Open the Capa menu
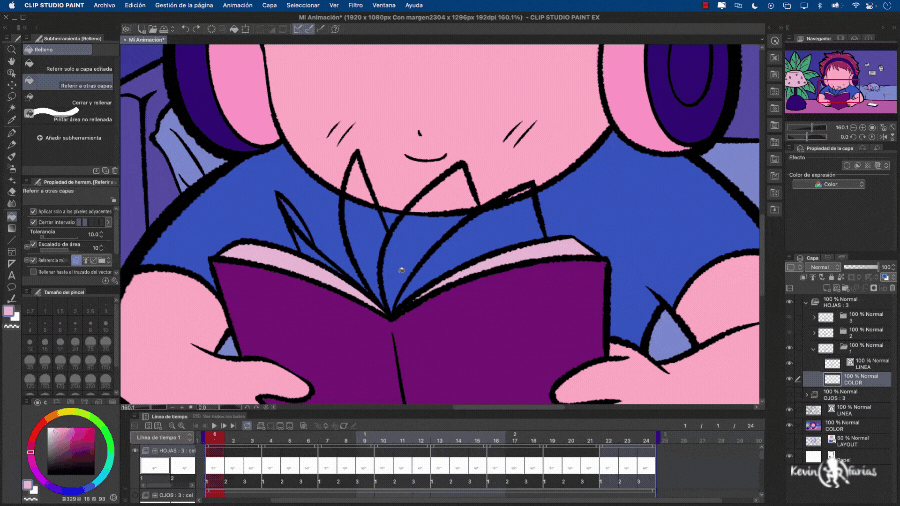The width and height of the screenshot is (900, 506). [x=270, y=5]
